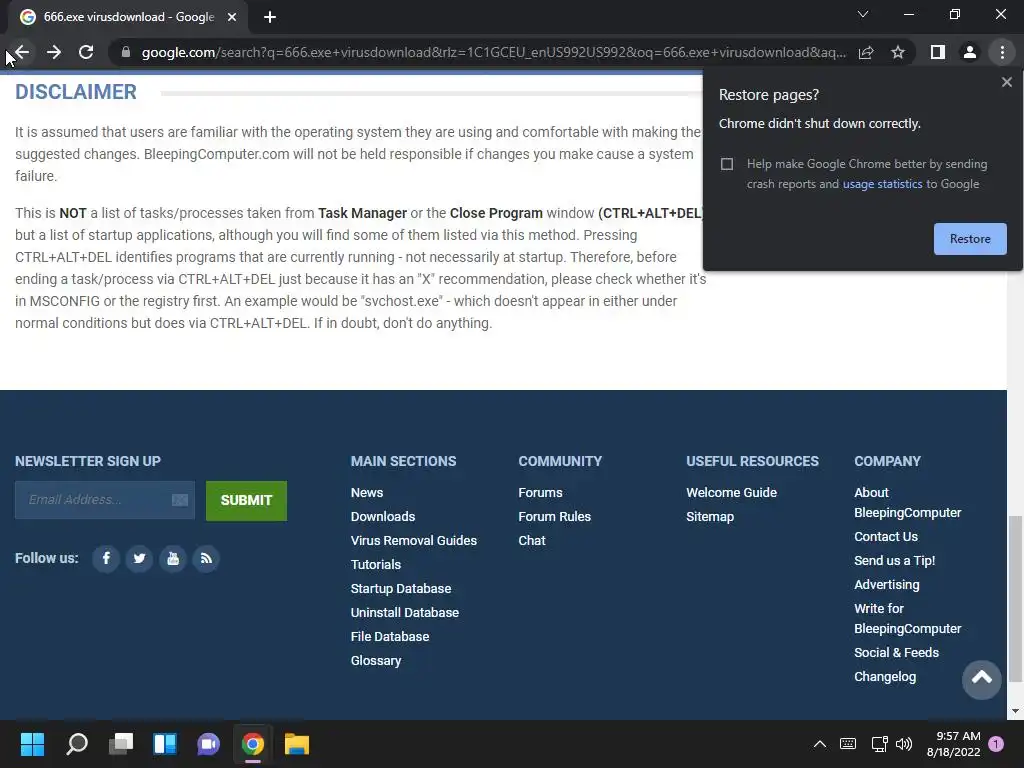Viewport: 1024px width, 768px height.
Task: Open About BleepingComputer
Action: (x=907, y=502)
